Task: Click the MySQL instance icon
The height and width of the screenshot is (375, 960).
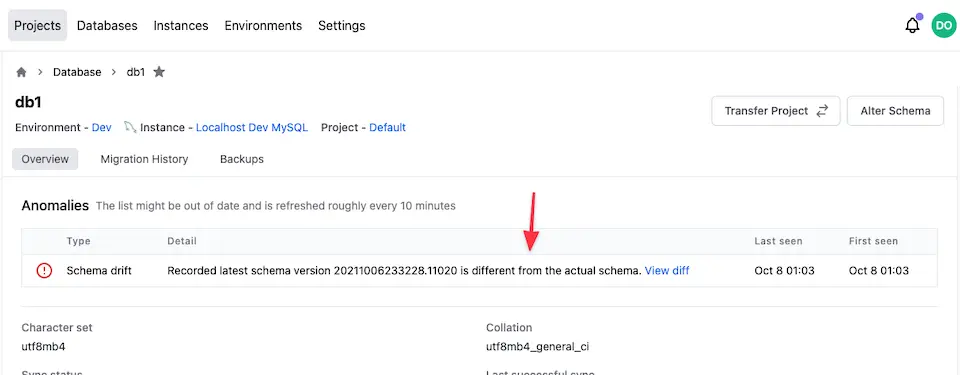Action: [130, 127]
